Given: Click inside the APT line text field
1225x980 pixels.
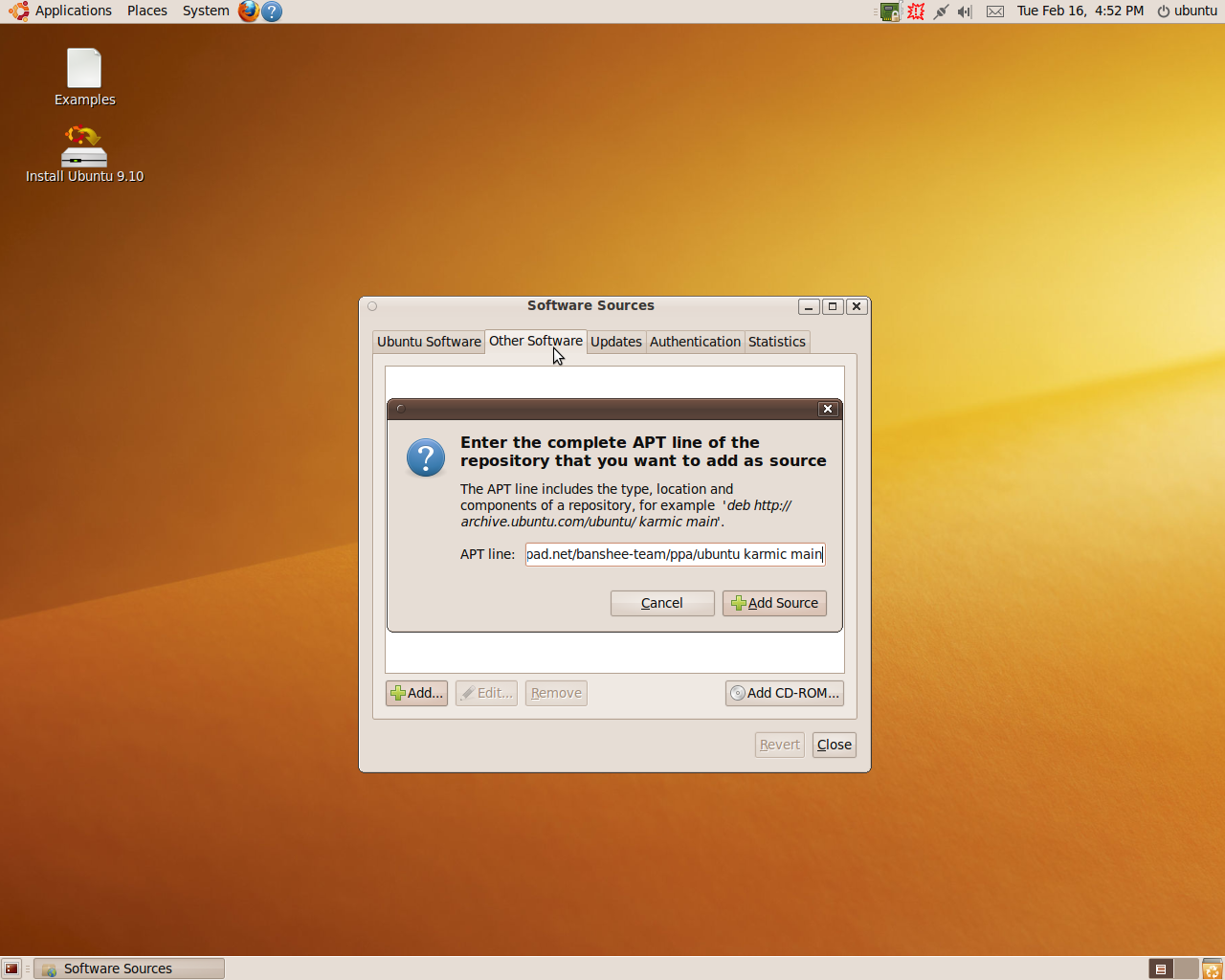Looking at the screenshot, I should pos(675,554).
